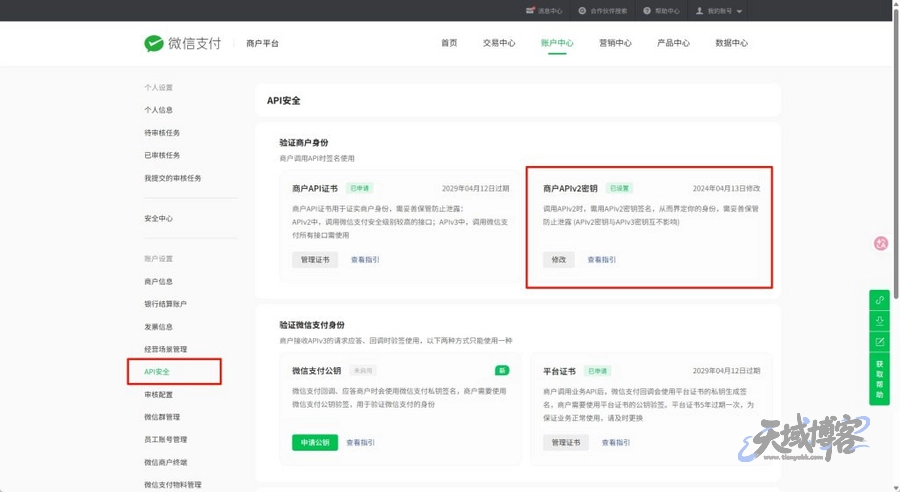Open 个人信息 in the sidebar
The image size is (900, 492).
click(158, 110)
